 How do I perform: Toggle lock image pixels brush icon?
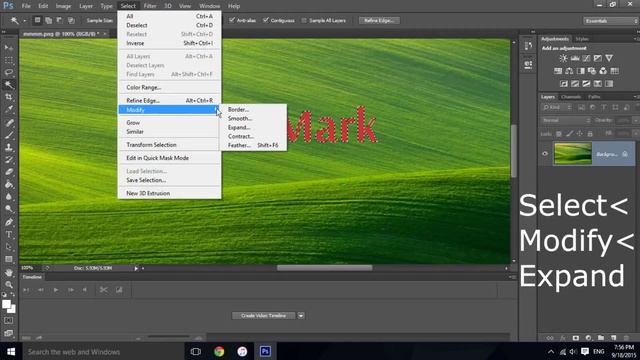point(569,133)
